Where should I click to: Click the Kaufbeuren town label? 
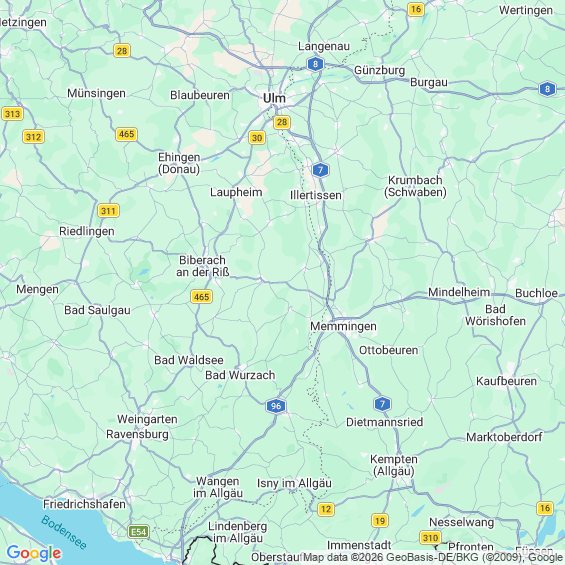click(506, 381)
